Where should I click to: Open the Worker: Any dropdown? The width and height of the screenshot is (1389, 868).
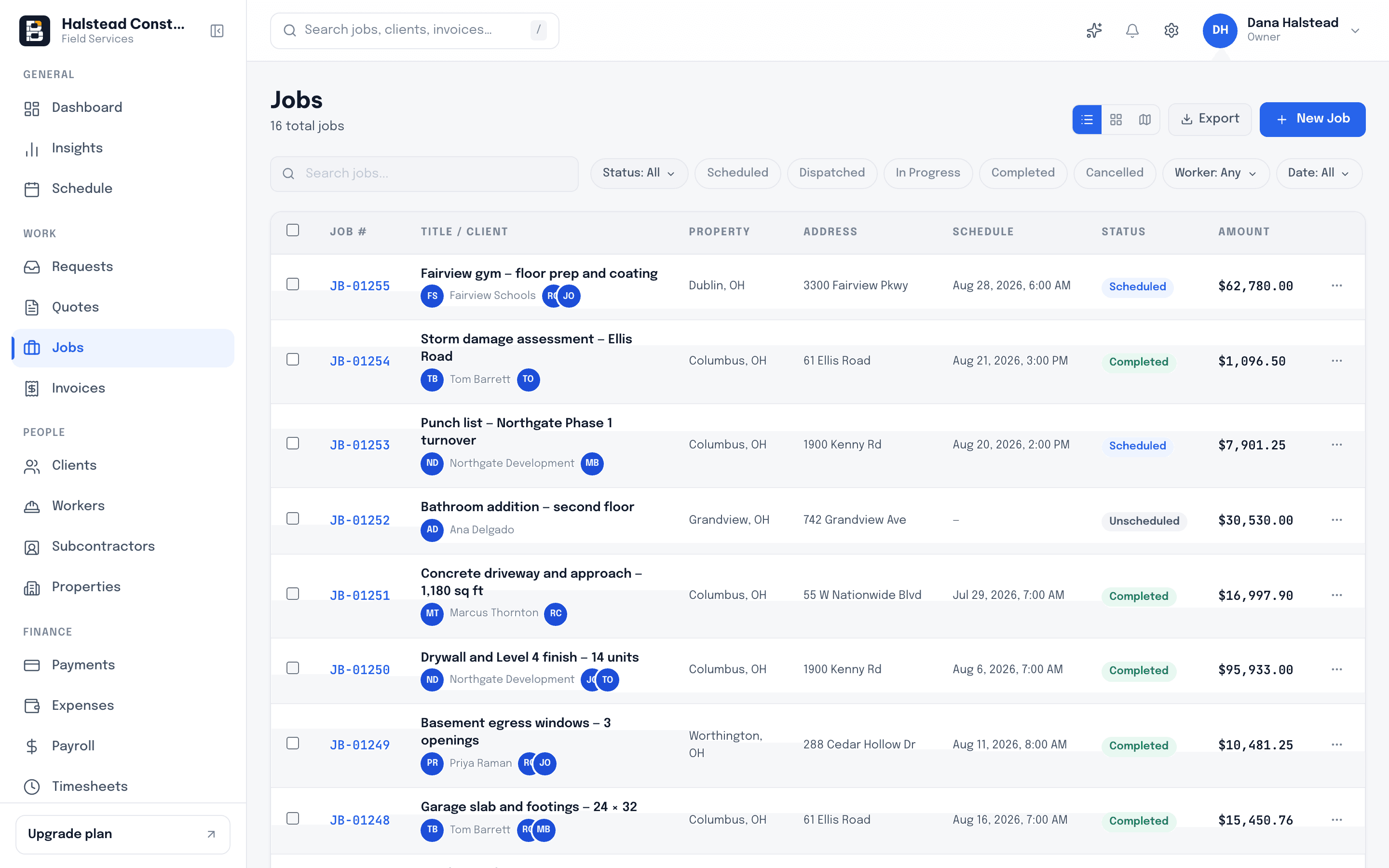tap(1216, 174)
